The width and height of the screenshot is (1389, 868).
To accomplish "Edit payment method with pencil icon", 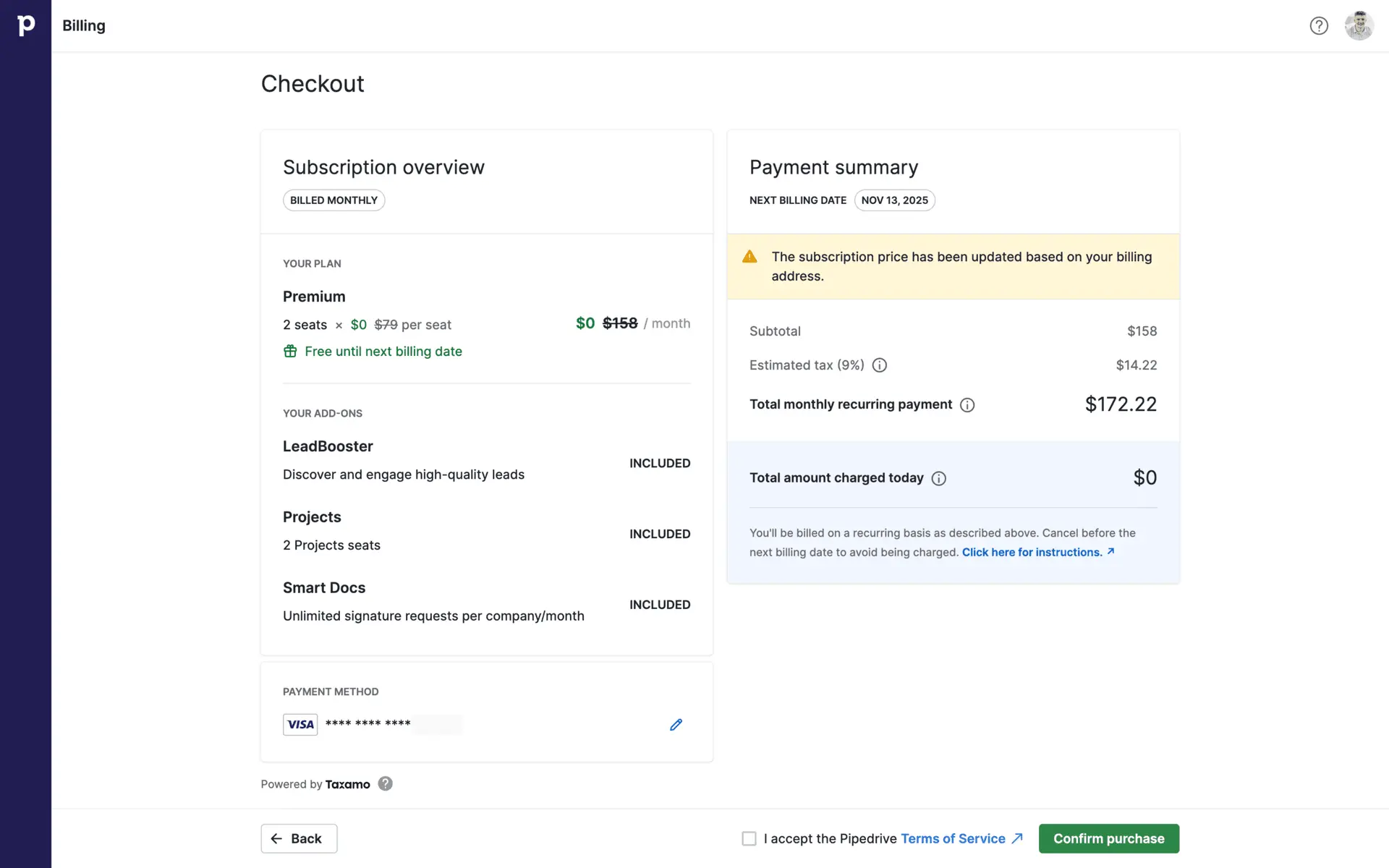I will coord(676,725).
